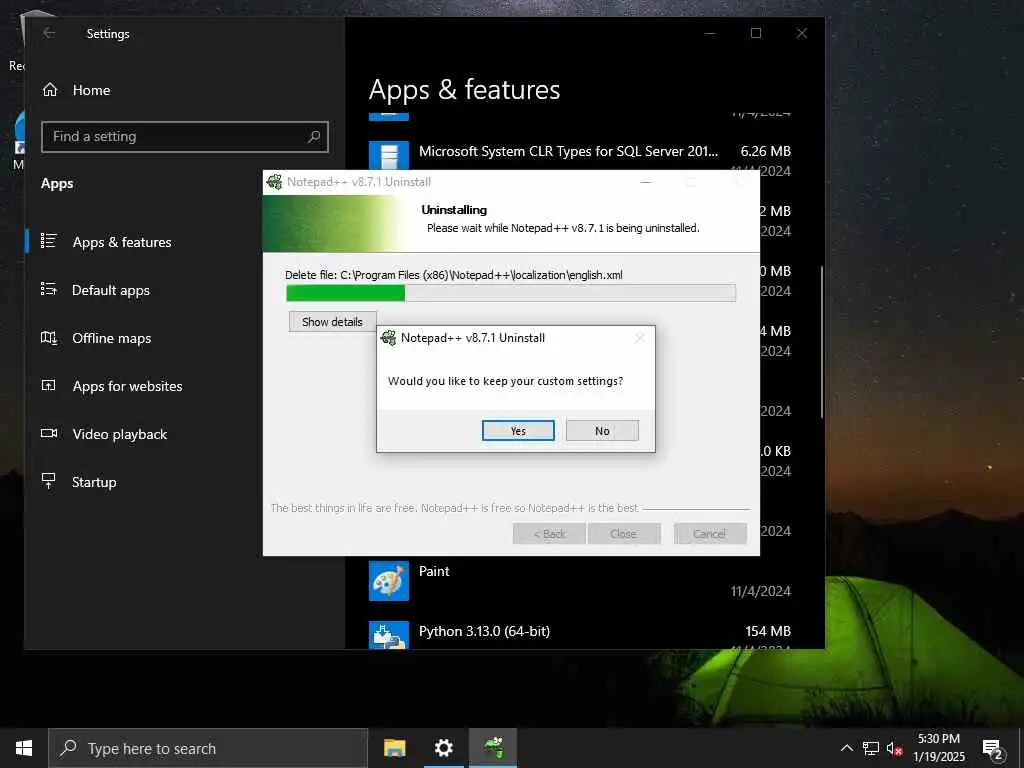Open File Explorer from the taskbar
The width and height of the screenshot is (1024, 768).
pyautogui.click(x=394, y=748)
